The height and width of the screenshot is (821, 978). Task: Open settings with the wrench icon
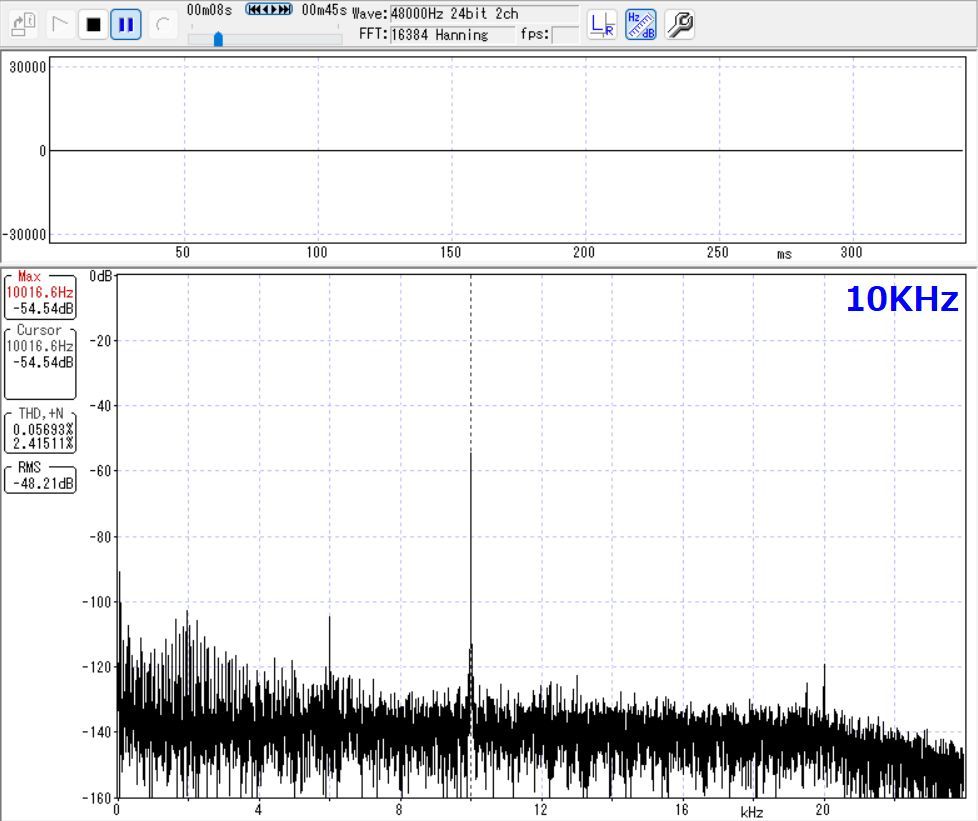click(680, 25)
